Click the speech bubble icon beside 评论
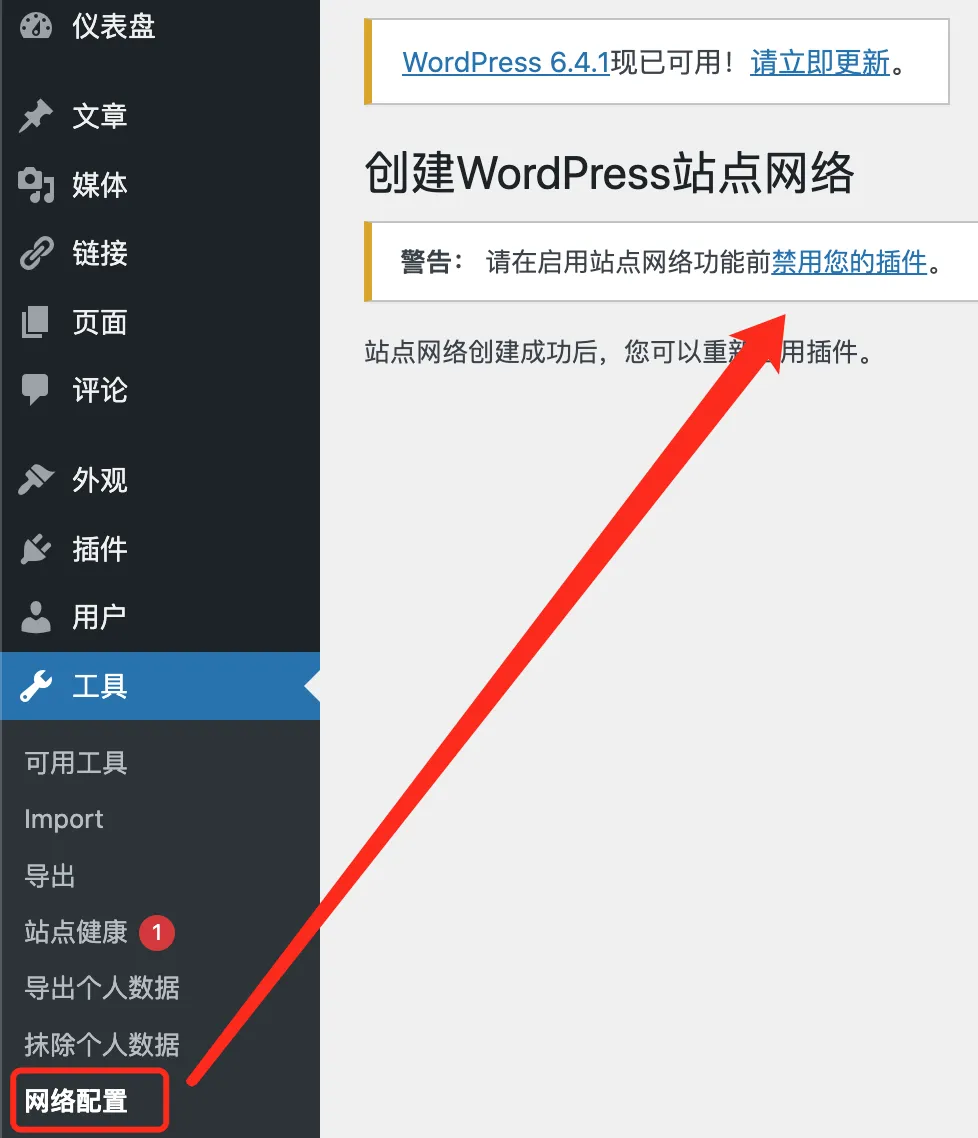Screen dimensions: 978x1138 coord(35,390)
